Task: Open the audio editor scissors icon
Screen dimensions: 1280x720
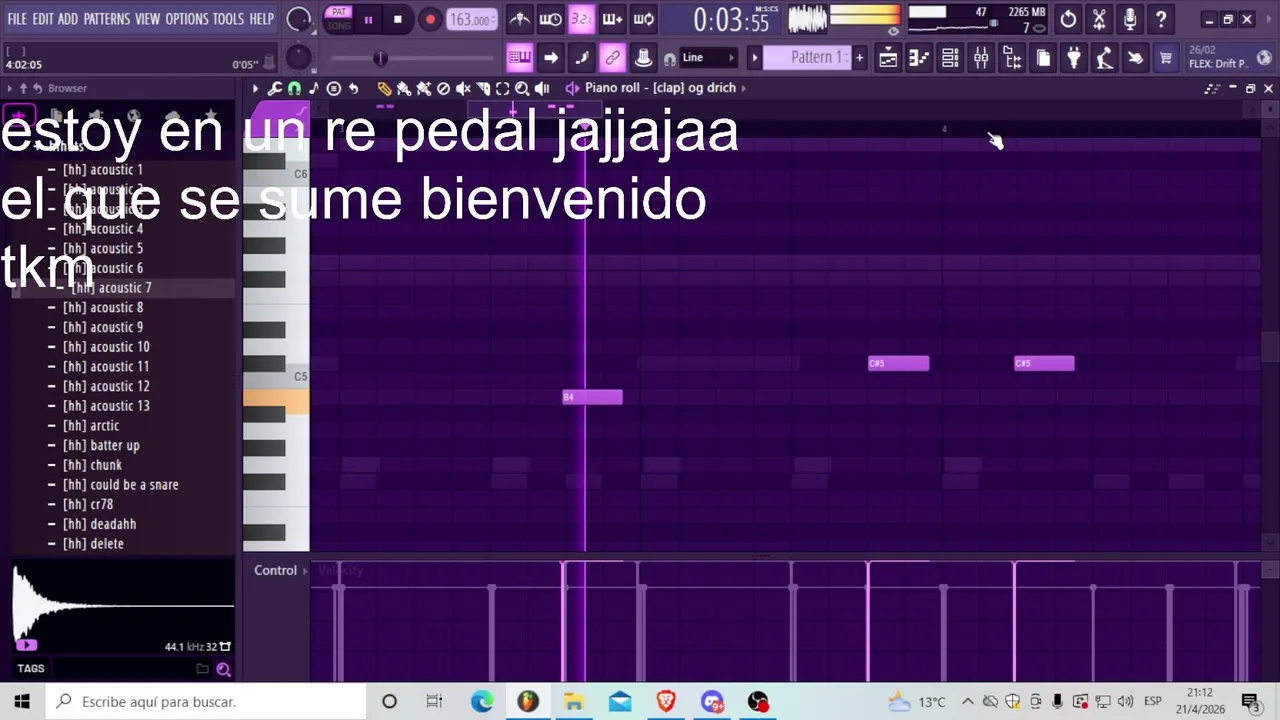Action: (1099, 19)
